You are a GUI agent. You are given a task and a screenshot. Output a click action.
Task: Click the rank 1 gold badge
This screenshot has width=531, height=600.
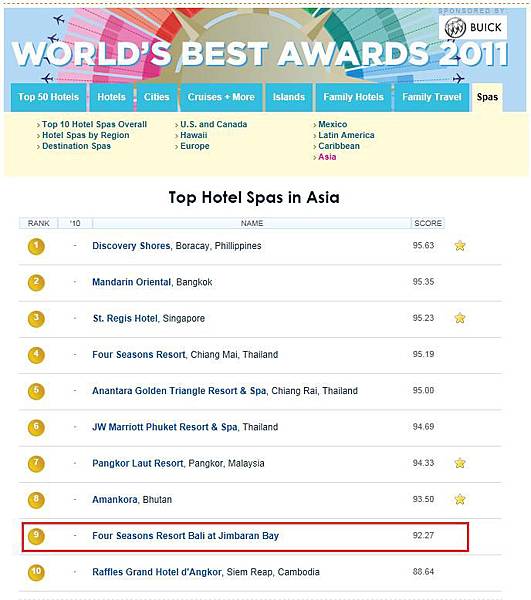(36, 246)
